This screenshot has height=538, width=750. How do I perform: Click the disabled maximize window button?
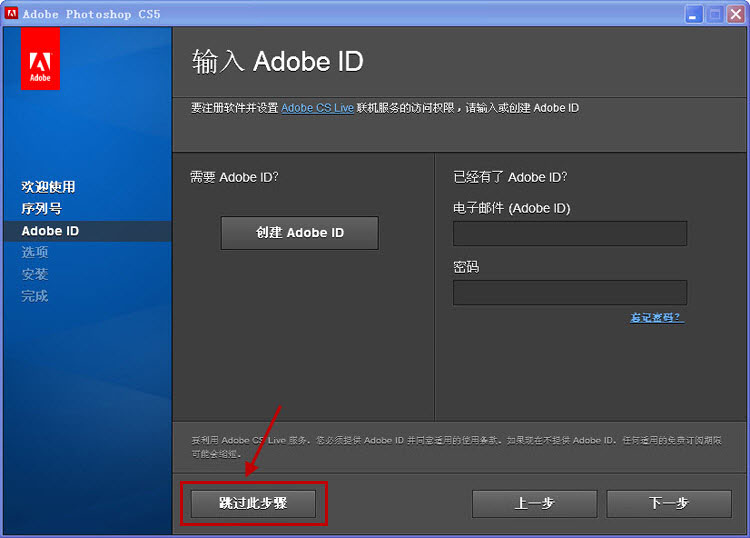pos(715,14)
